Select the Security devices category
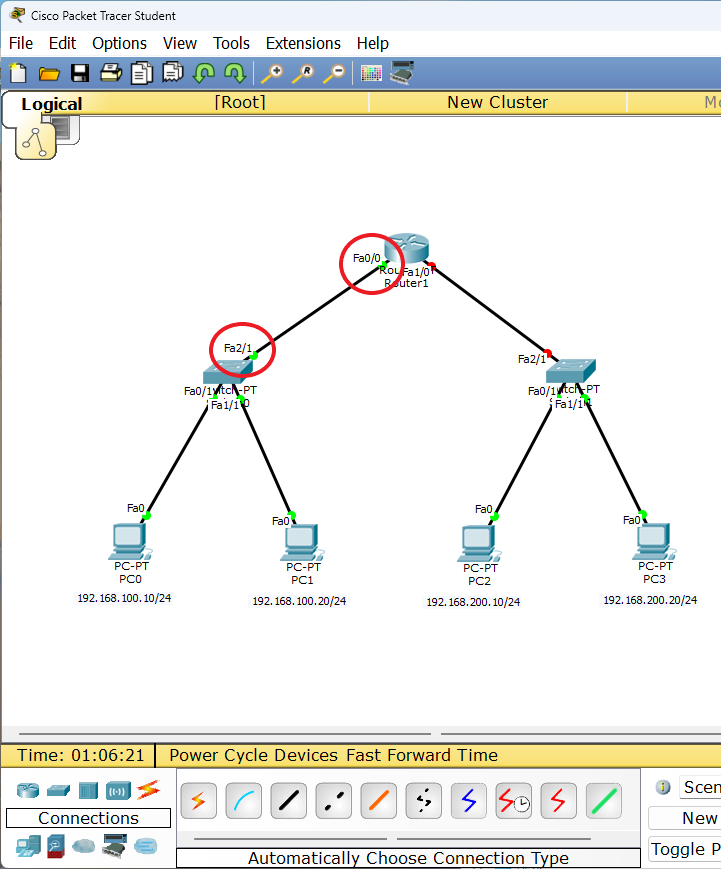The width and height of the screenshot is (721, 869). pos(55,846)
